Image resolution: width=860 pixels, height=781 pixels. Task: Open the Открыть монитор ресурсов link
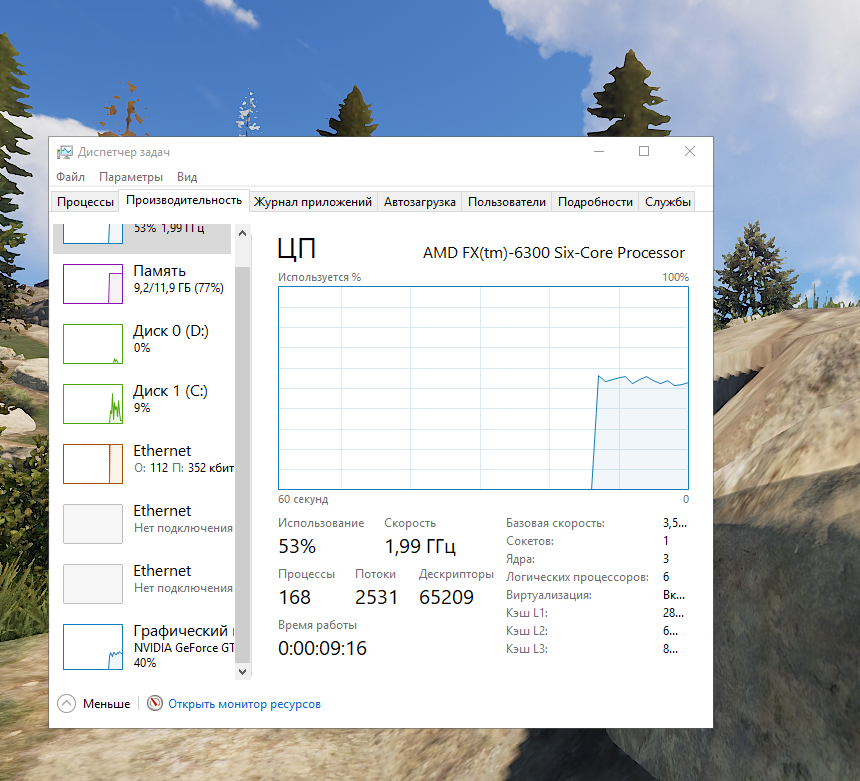tap(244, 704)
